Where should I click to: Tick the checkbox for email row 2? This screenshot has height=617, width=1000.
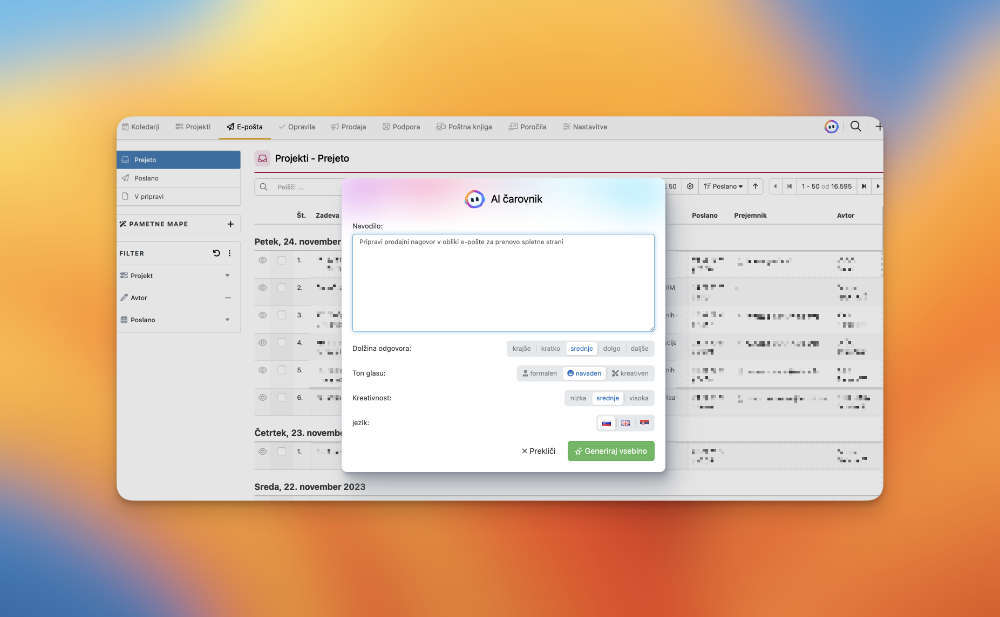click(282, 287)
